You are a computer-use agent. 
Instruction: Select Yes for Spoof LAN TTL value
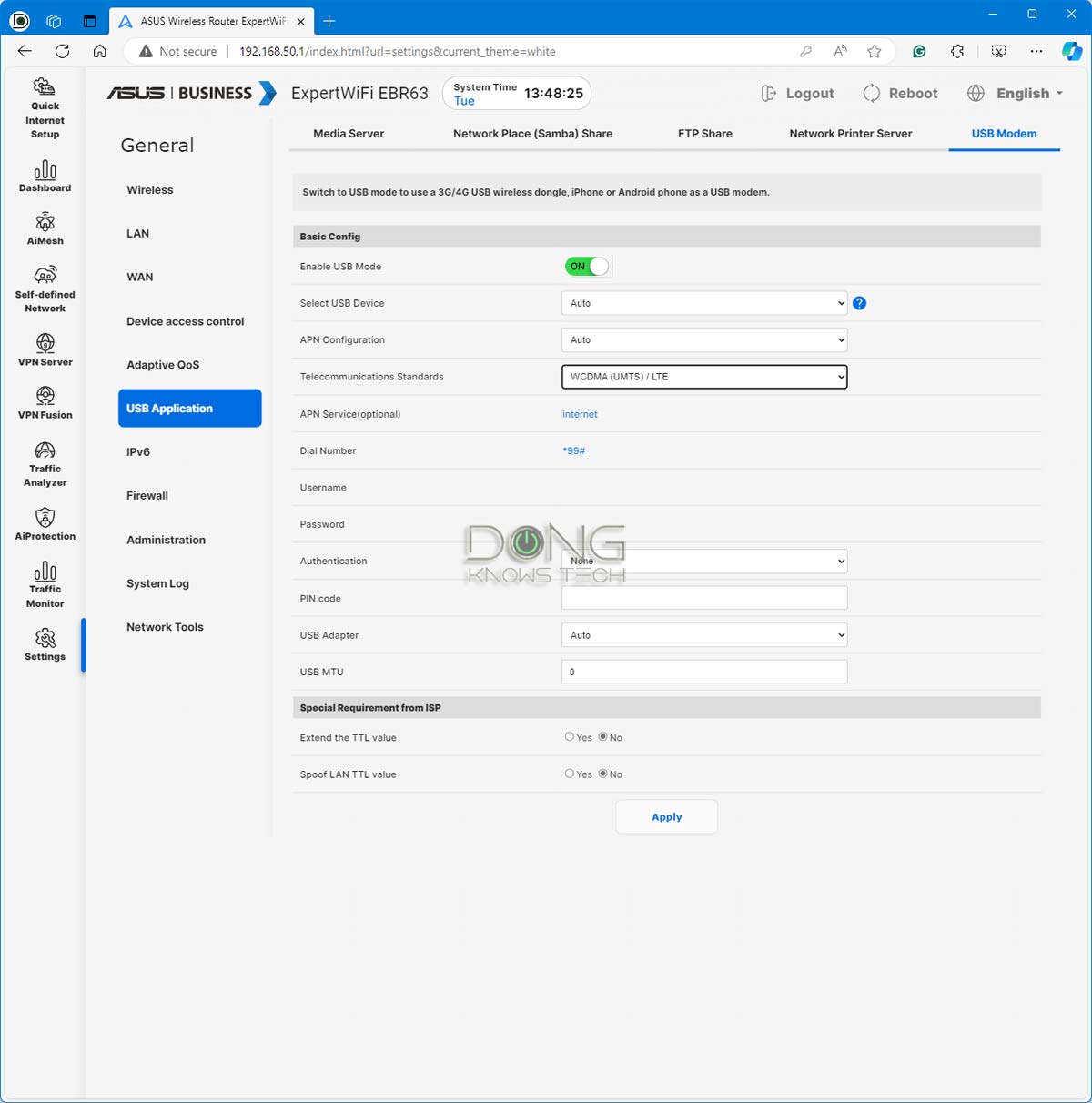pos(570,774)
